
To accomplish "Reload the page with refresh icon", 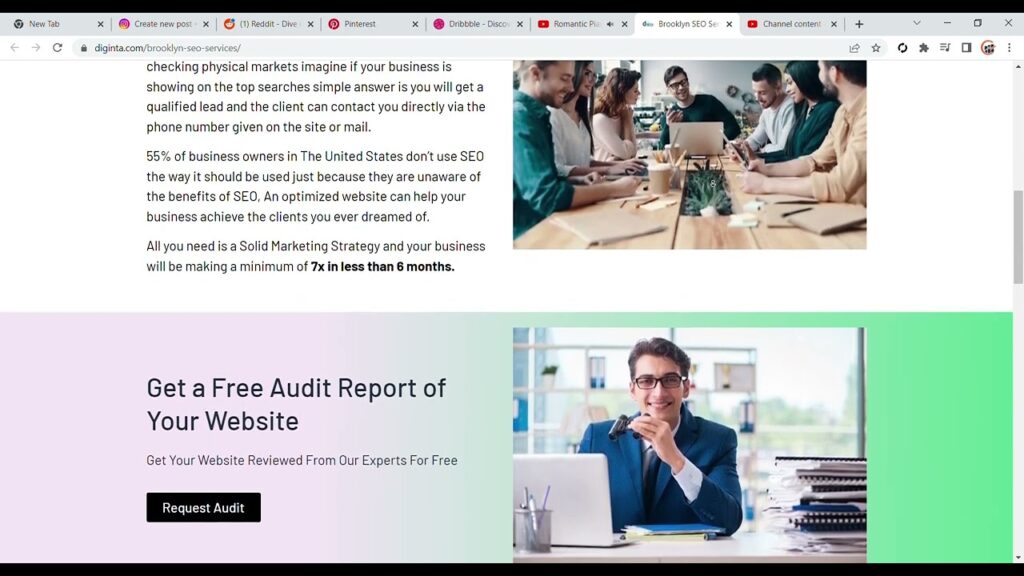I will point(57,48).
